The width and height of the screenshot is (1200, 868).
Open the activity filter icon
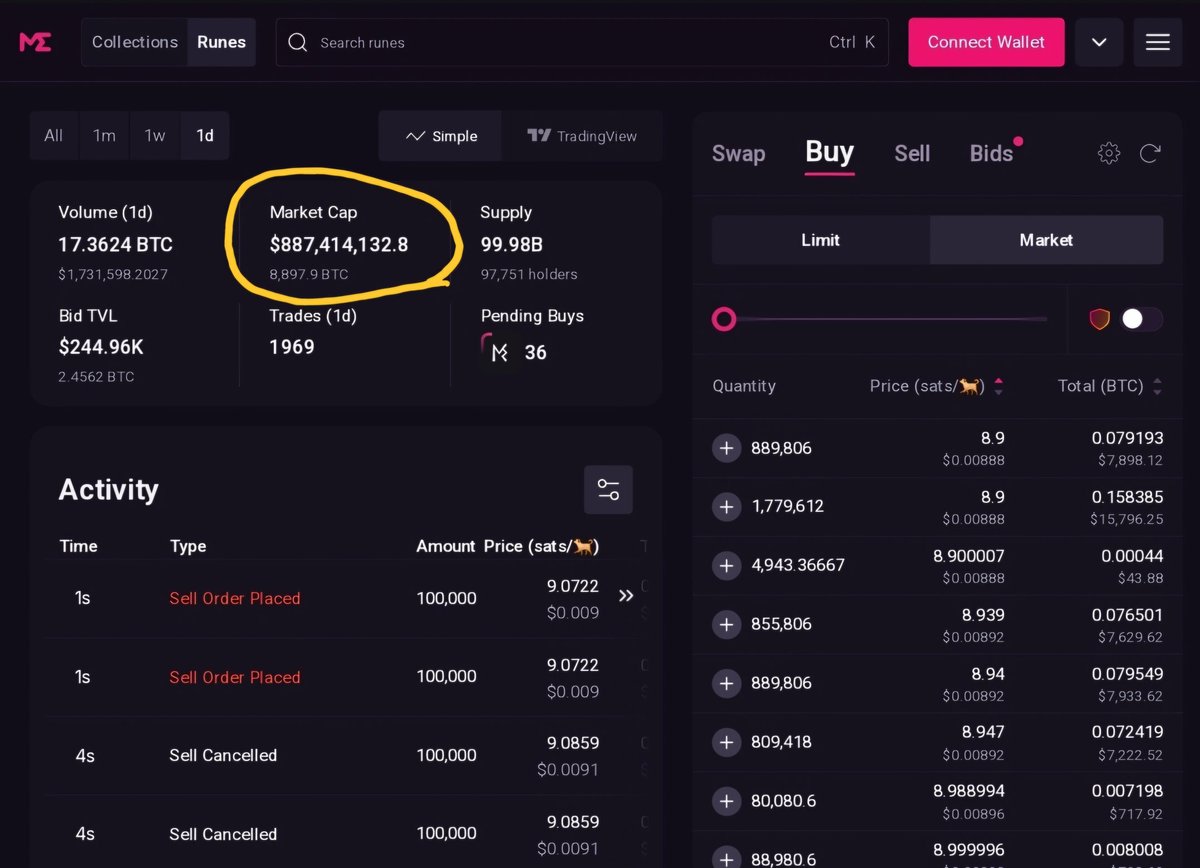tap(608, 490)
